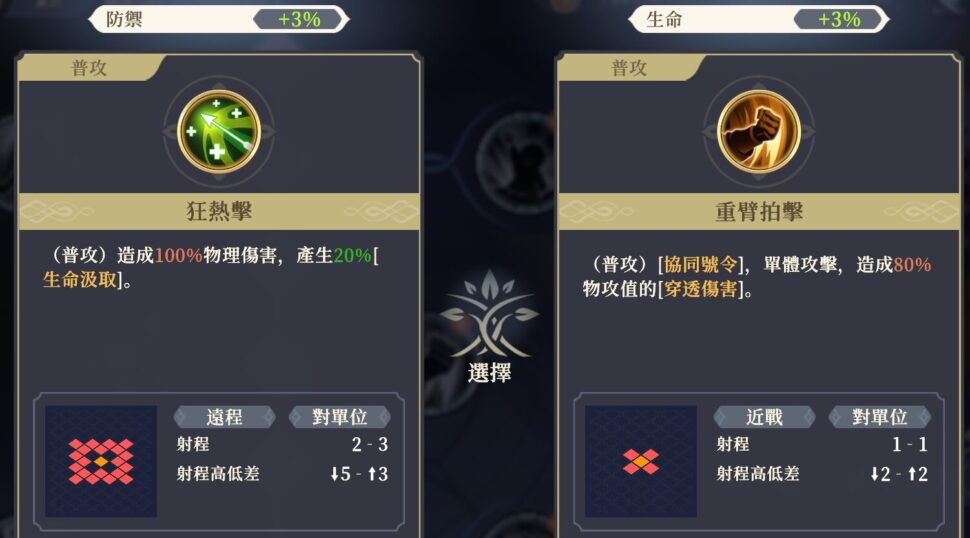Select the 重臂拍擊 fist skill icon
The image size is (970, 538).
pyautogui.click(x=758, y=131)
